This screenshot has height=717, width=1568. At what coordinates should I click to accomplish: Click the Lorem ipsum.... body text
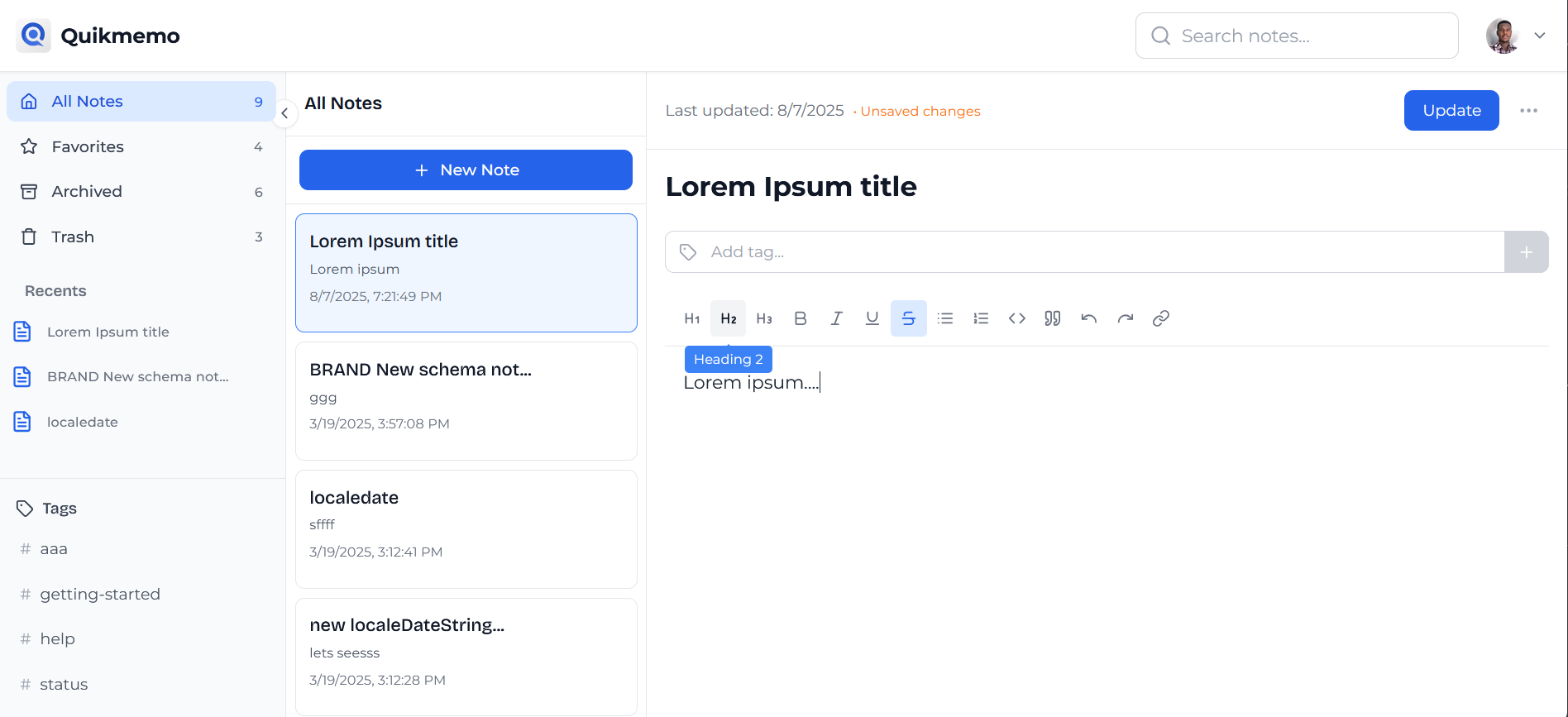click(x=751, y=383)
